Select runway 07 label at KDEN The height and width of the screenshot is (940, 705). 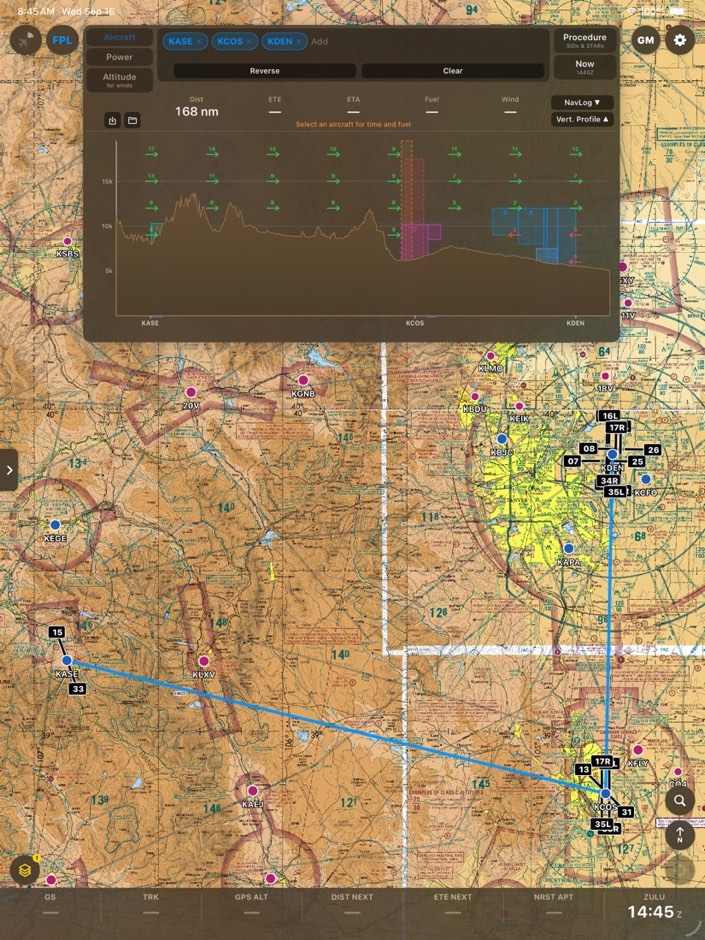tap(573, 461)
